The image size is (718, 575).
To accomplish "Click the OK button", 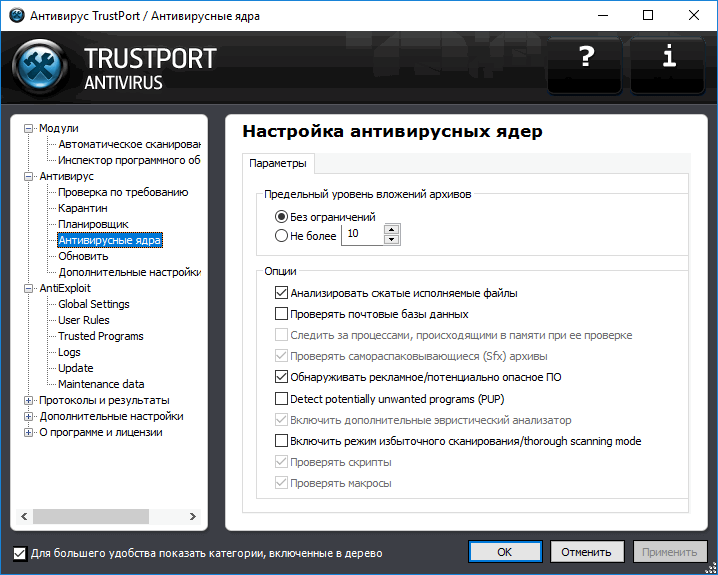I will pyautogui.click(x=505, y=552).
